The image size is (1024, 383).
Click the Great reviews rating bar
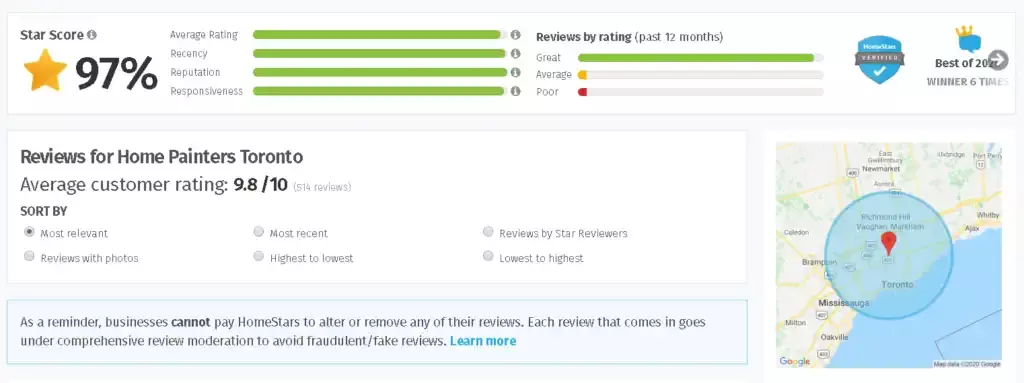click(x=701, y=58)
